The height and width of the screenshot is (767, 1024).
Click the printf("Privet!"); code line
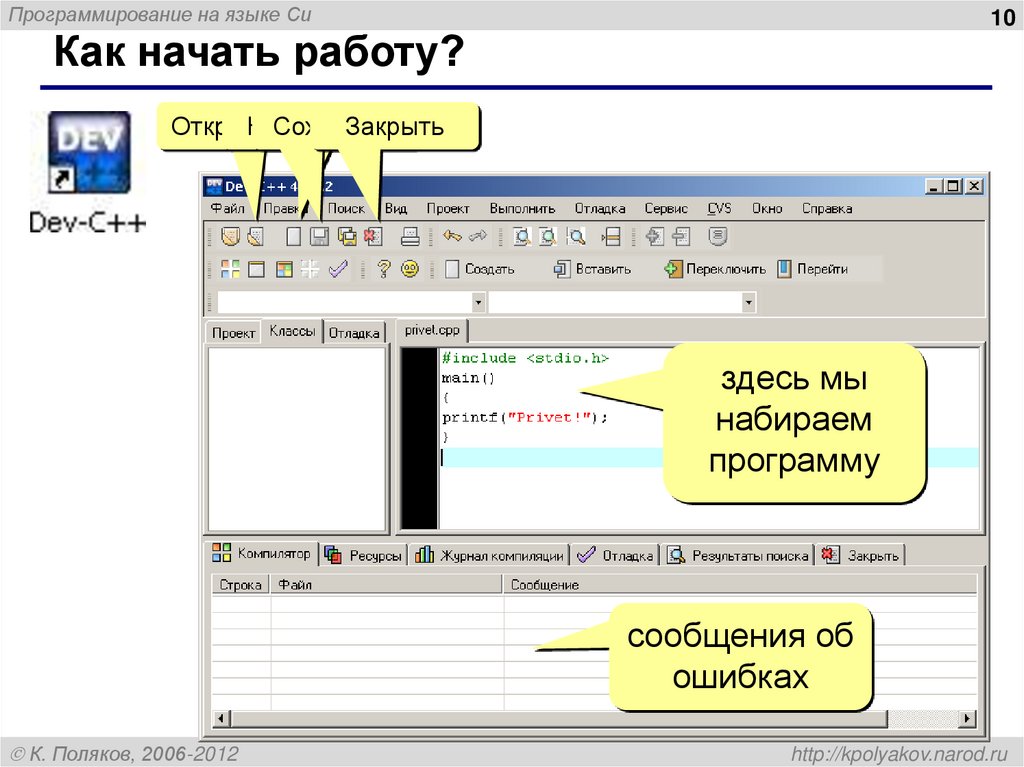pos(524,417)
